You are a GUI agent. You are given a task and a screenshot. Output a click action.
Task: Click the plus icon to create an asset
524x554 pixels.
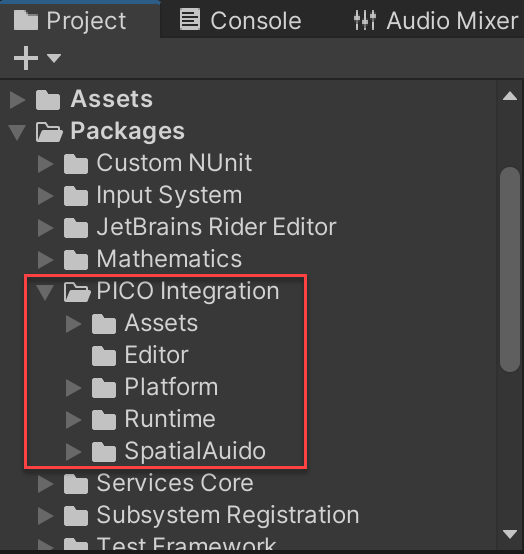click(25, 58)
